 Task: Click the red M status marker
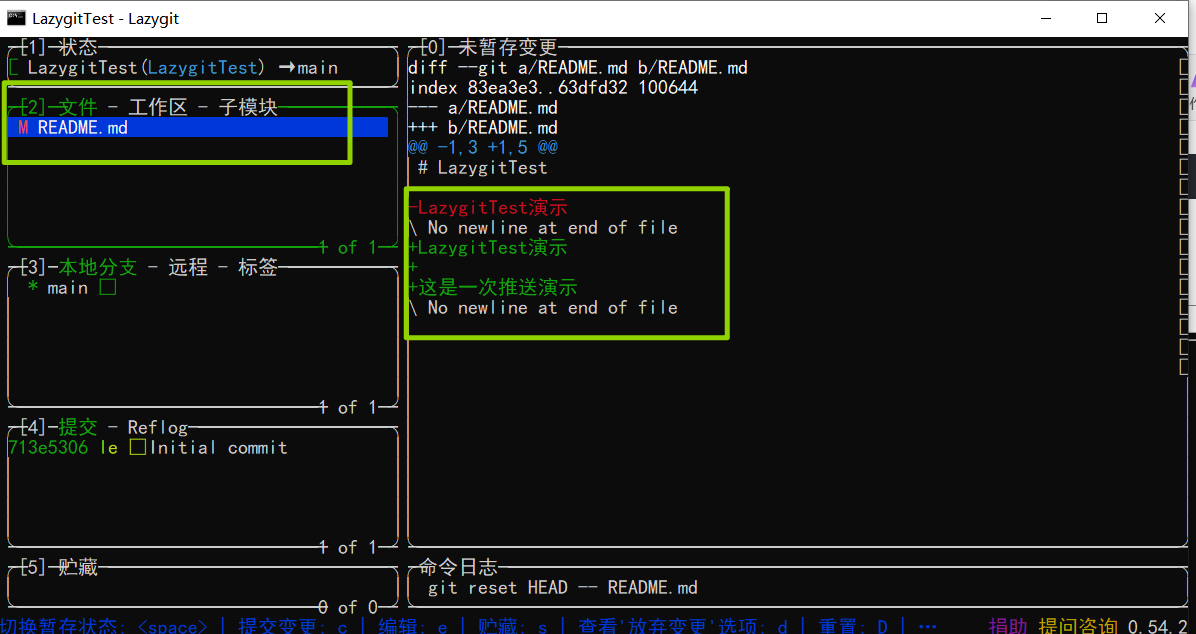pos(23,127)
